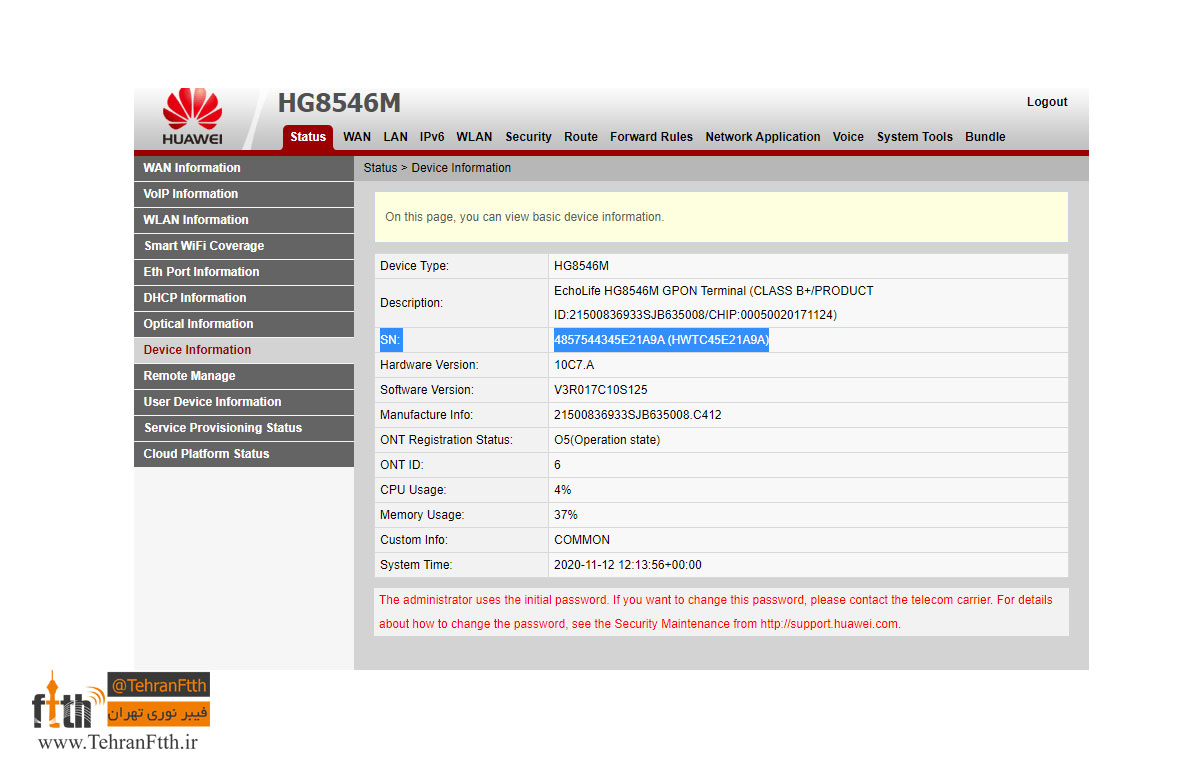Click Device Type value HG8546M
Viewport: 1200px width, 780px height.
581,266
